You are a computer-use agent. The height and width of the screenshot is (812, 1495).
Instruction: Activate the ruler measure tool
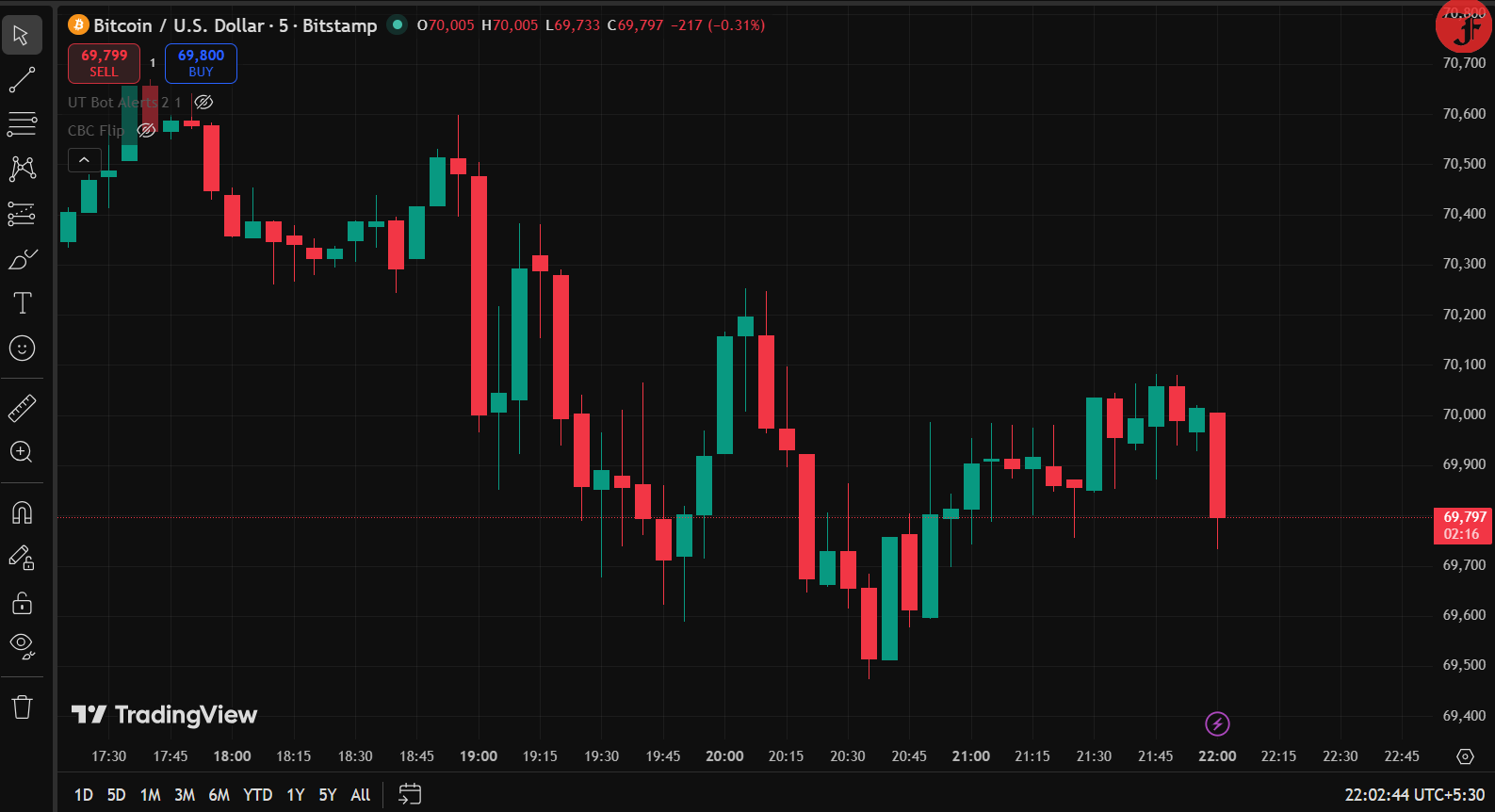(22, 408)
